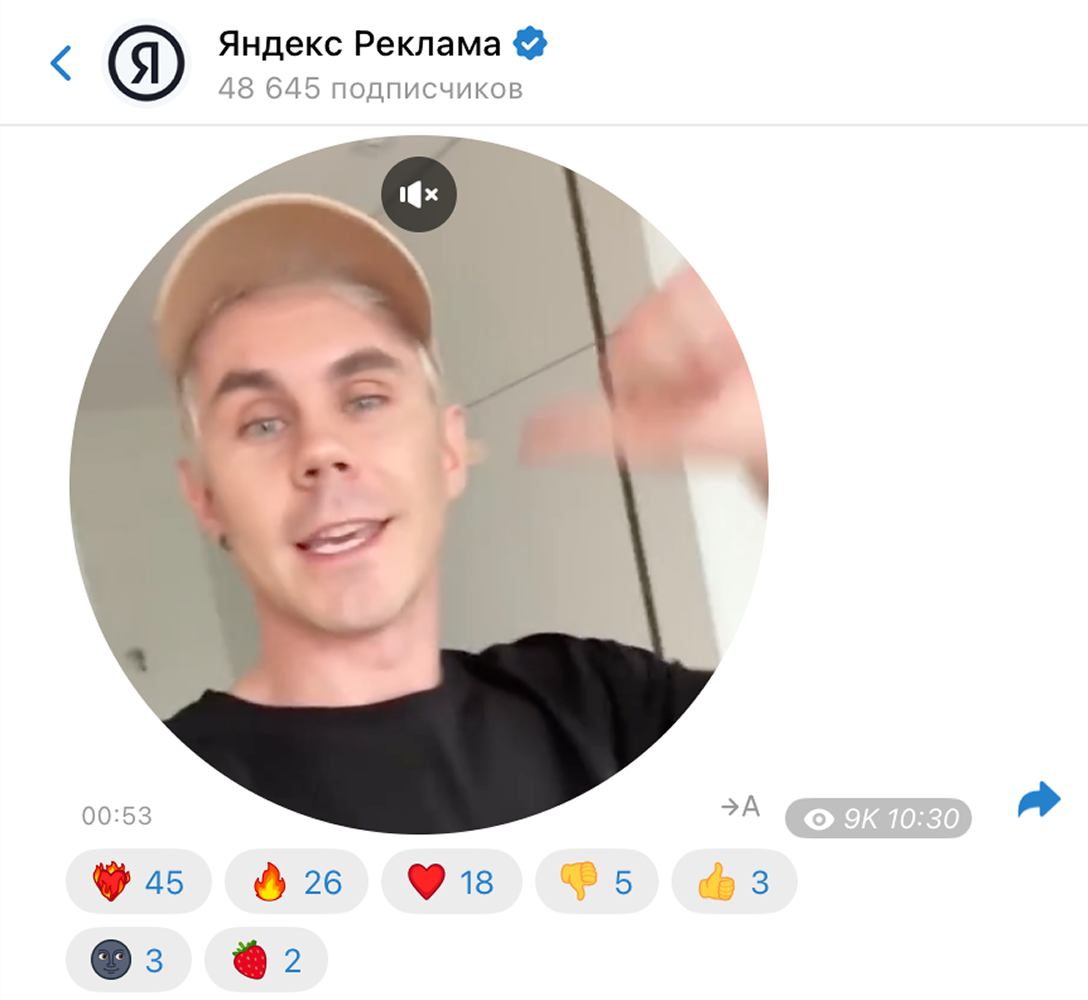
Task: Play the round video message
Action: (419, 484)
